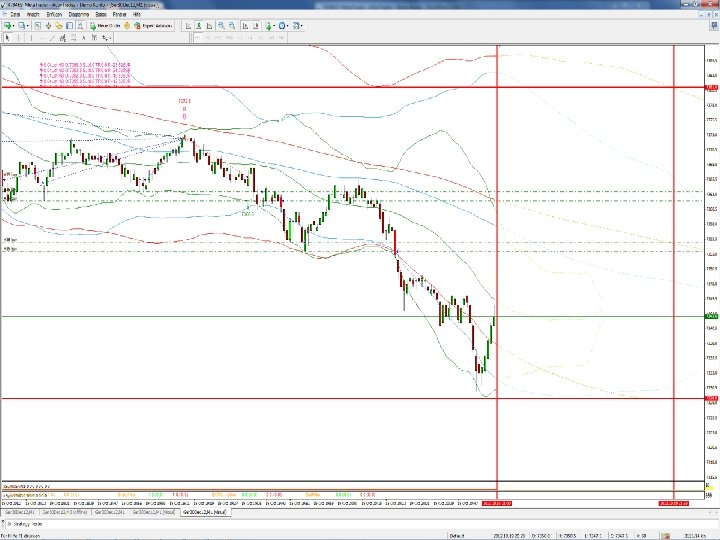Image resolution: width=720 pixels, height=540 pixels.
Task: Click the status bar date time value
Action: pyautogui.click(x=509, y=535)
